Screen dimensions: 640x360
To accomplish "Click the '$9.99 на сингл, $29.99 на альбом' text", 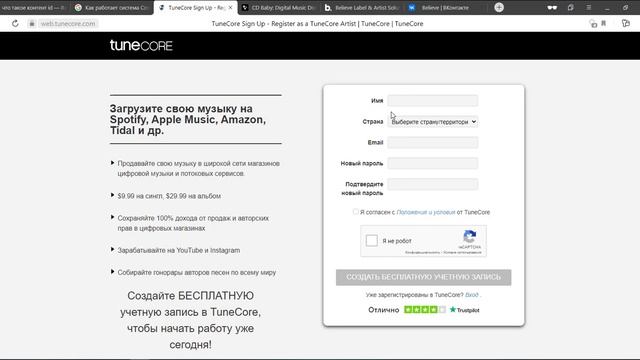I will [x=169, y=196].
